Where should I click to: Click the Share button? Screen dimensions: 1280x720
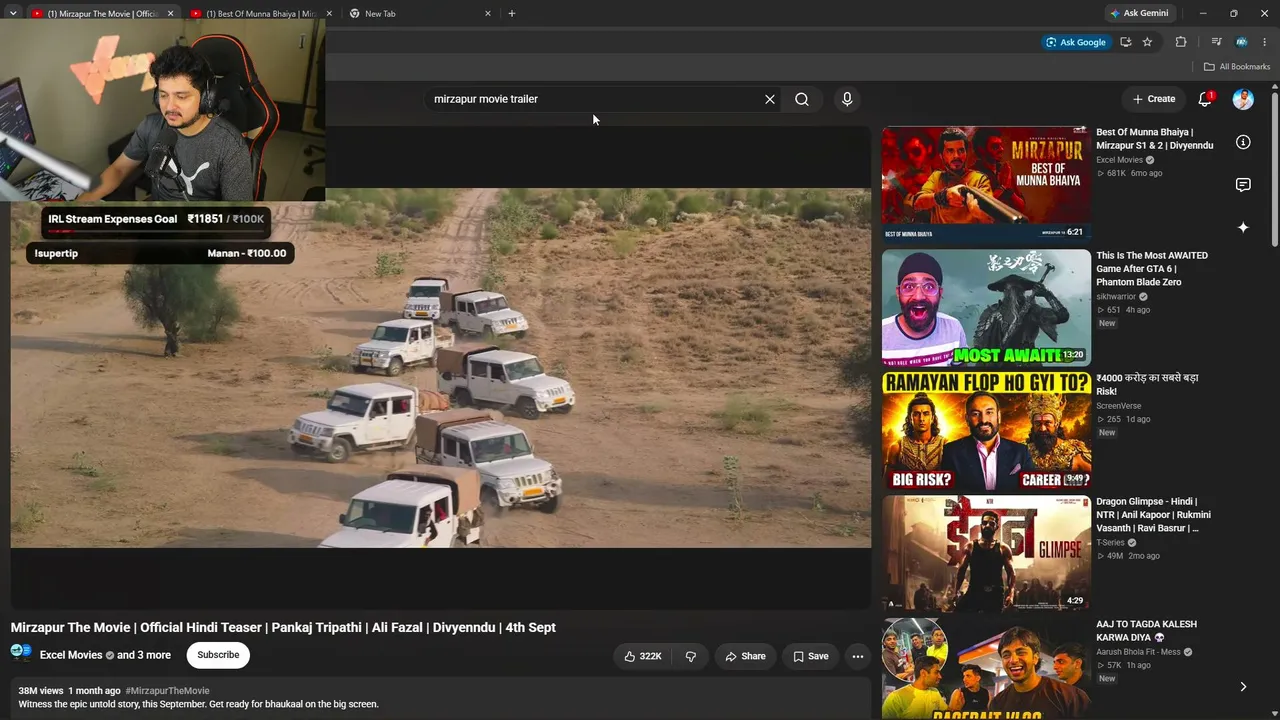pos(745,656)
